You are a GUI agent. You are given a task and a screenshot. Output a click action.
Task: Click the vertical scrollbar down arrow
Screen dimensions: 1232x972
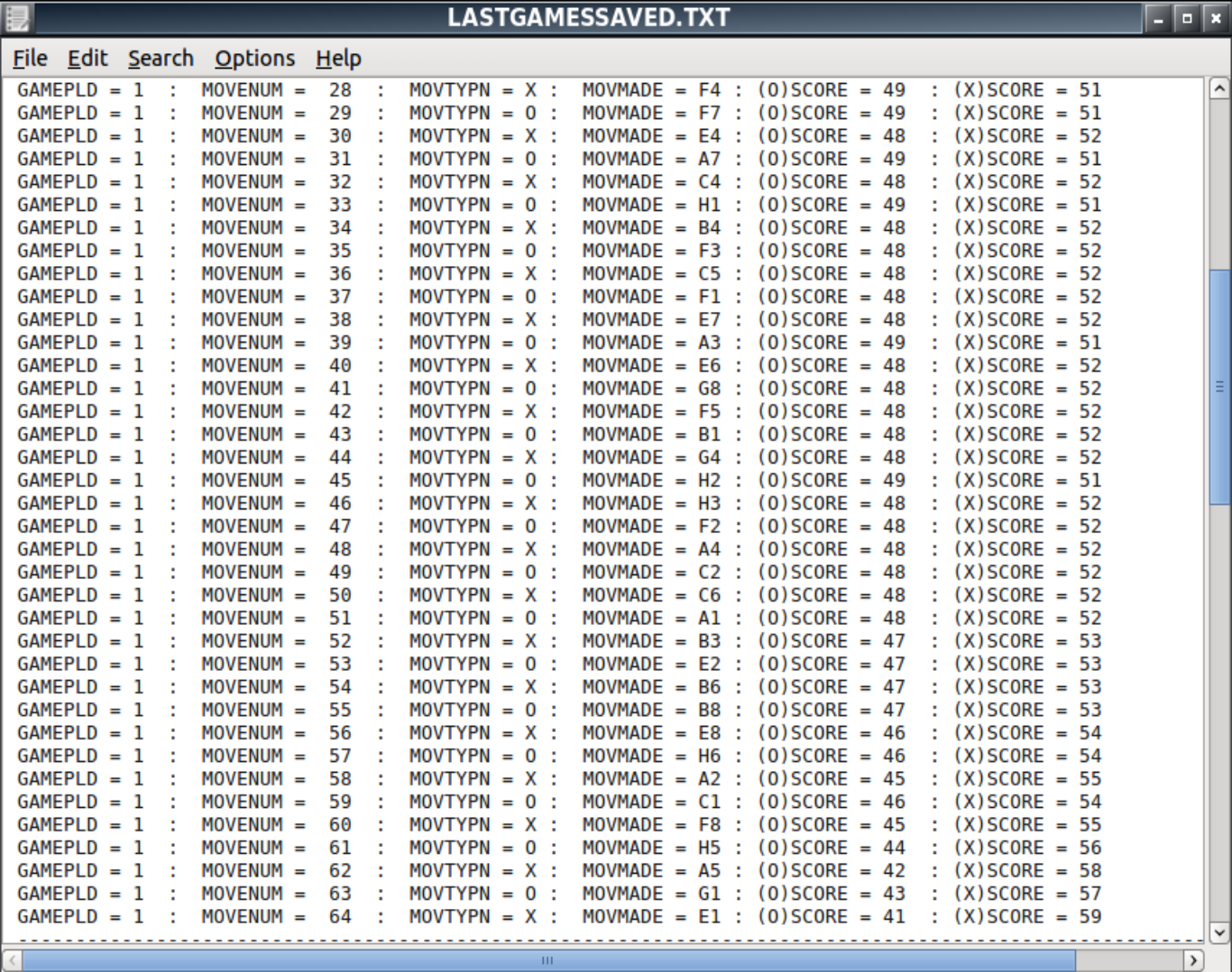point(1219,932)
